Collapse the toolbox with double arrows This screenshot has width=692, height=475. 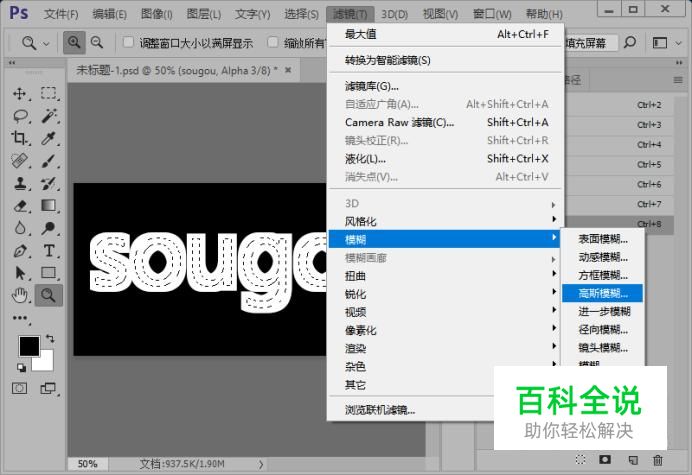12,63
